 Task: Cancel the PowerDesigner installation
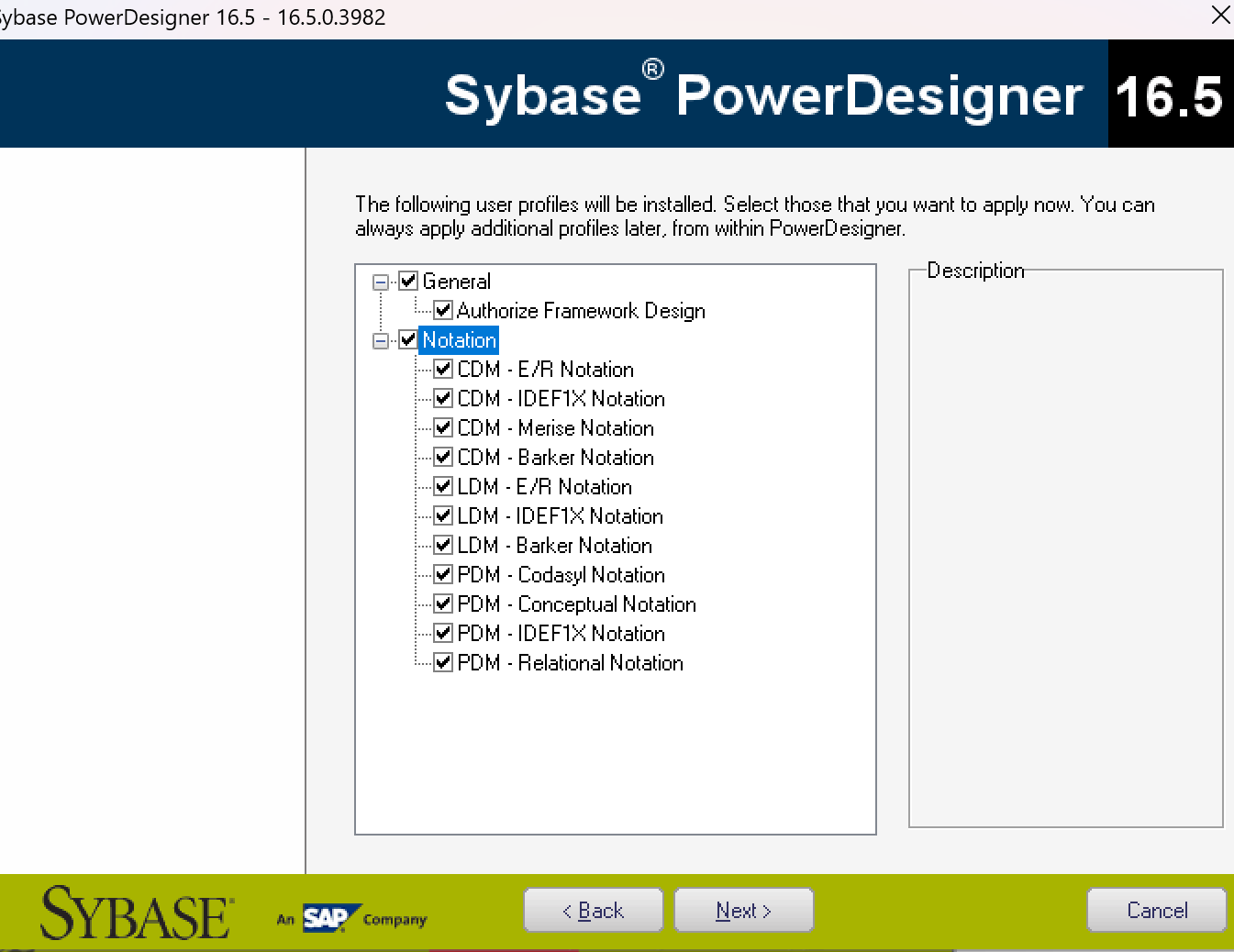point(1156,910)
